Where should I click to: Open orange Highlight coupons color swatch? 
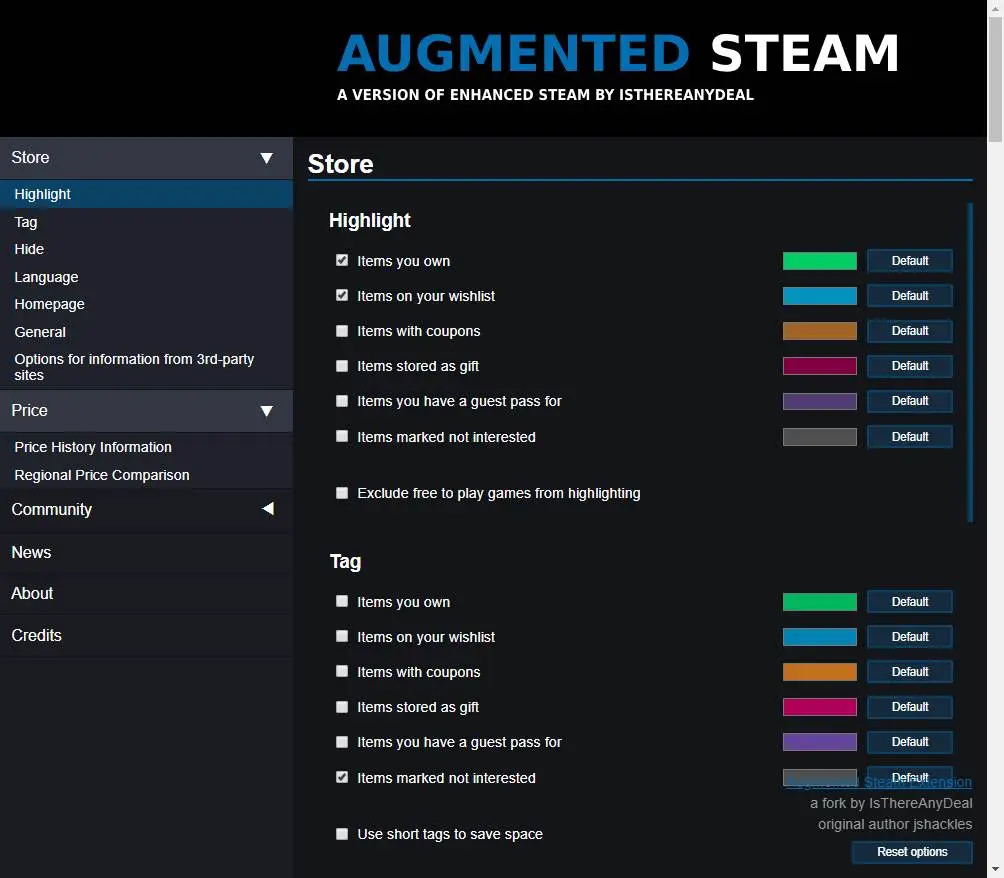click(x=820, y=331)
